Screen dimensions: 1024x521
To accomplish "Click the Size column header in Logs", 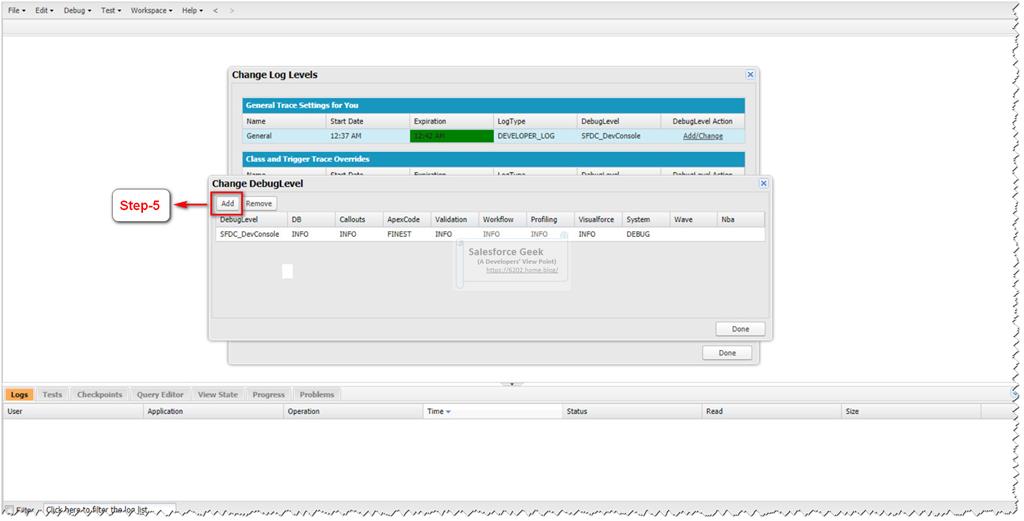I will [x=912, y=411].
